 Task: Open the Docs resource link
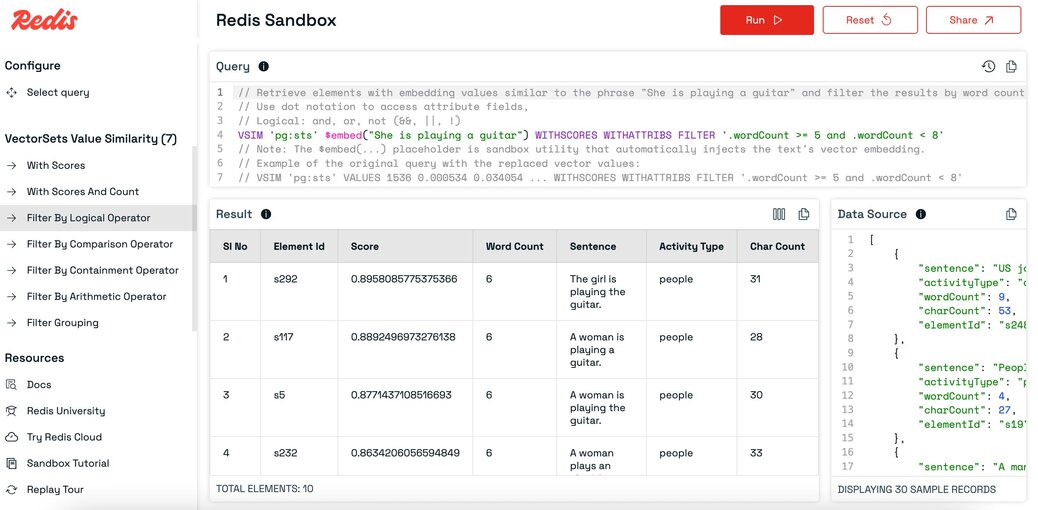[x=38, y=385]
